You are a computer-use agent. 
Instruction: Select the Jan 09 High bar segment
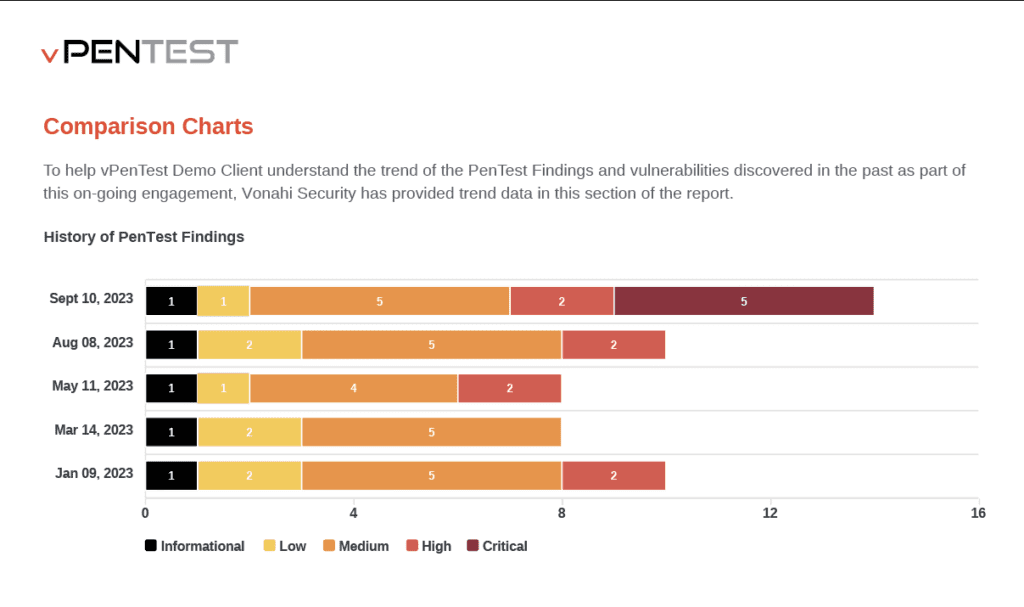(x=613, y=476)
